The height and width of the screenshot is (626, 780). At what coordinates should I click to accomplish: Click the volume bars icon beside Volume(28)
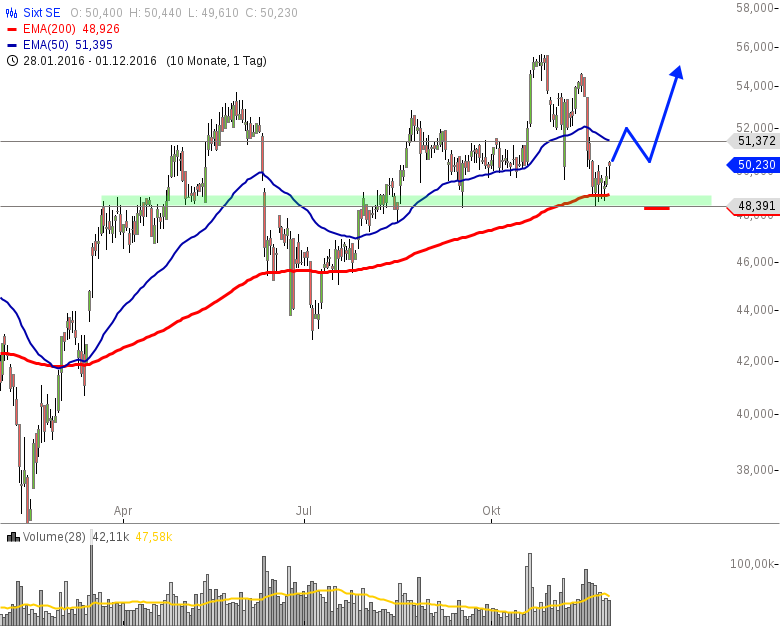click(13, 537)
